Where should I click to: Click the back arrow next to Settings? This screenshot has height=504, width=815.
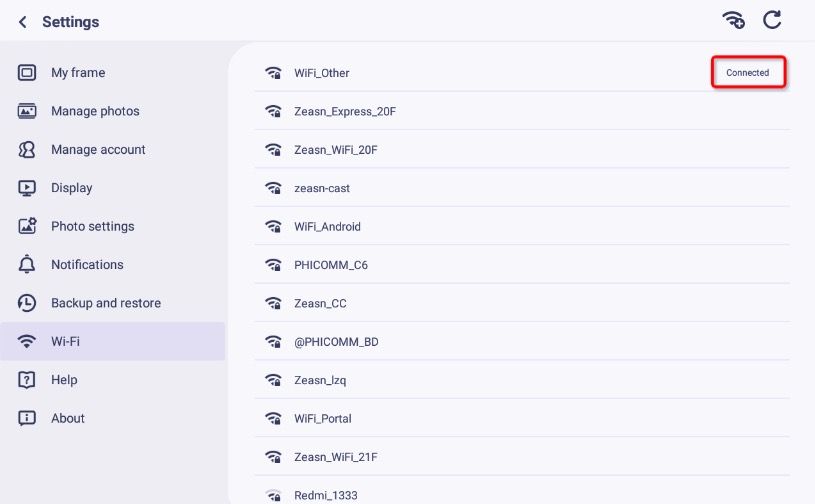22,22
